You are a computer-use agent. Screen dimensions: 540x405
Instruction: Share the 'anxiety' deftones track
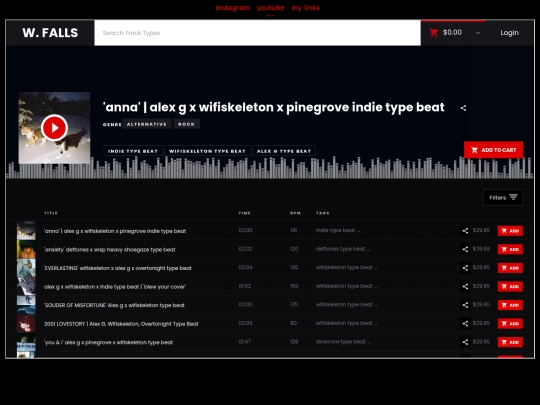point(465,249)
